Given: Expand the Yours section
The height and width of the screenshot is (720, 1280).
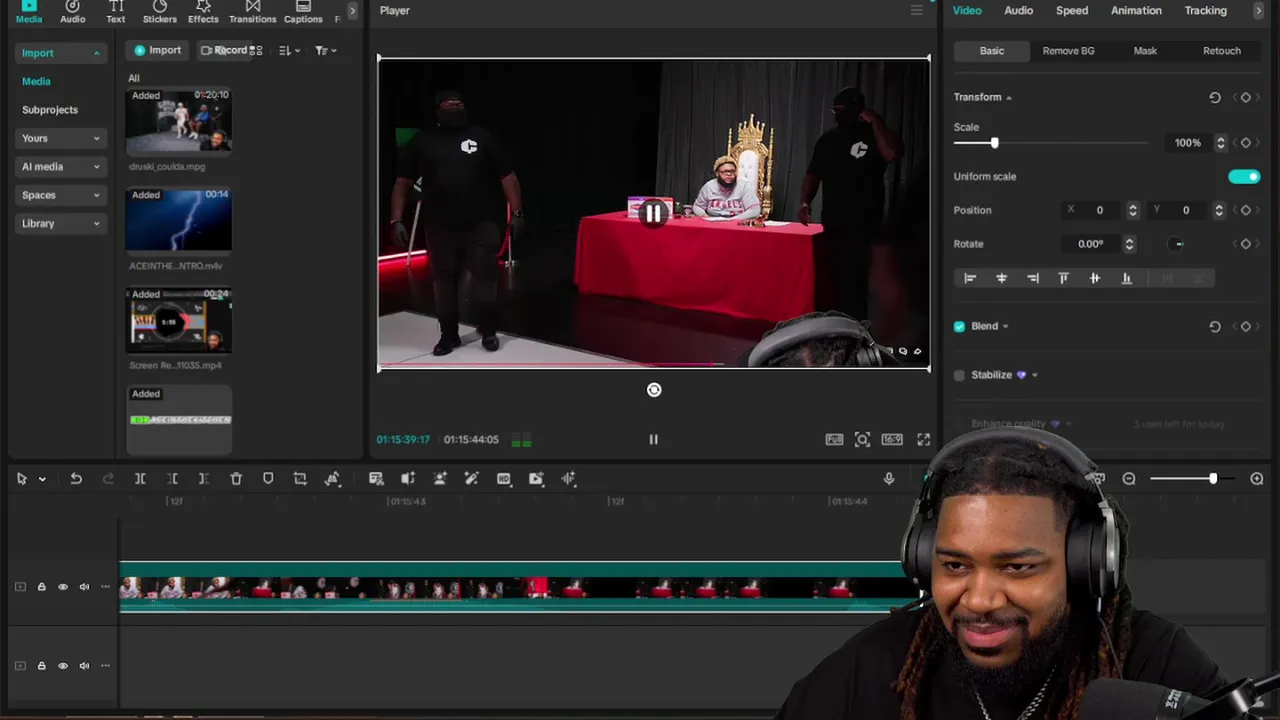Looking at the screenshot, I should (97, 138).
